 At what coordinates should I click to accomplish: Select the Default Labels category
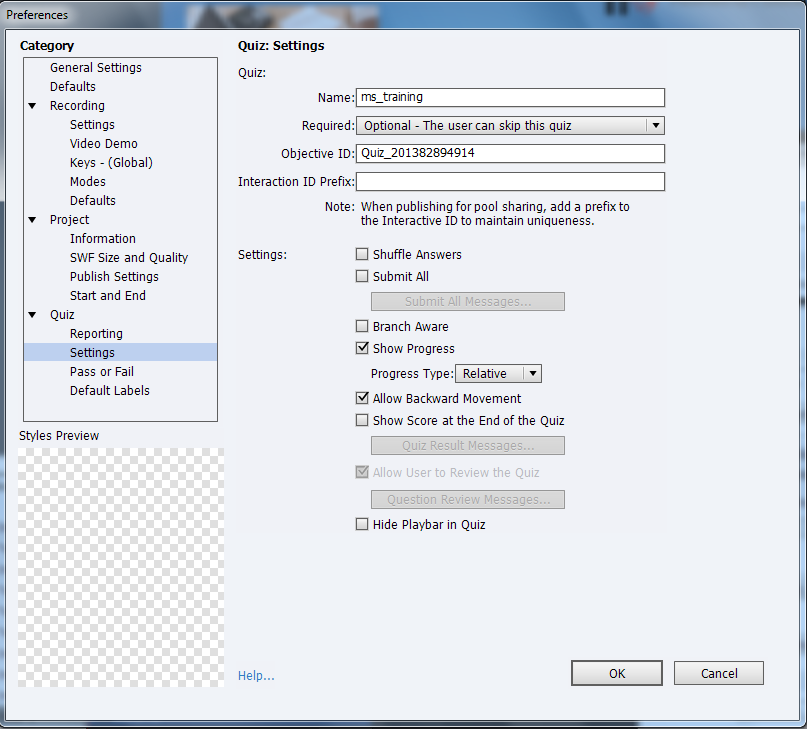110,390
